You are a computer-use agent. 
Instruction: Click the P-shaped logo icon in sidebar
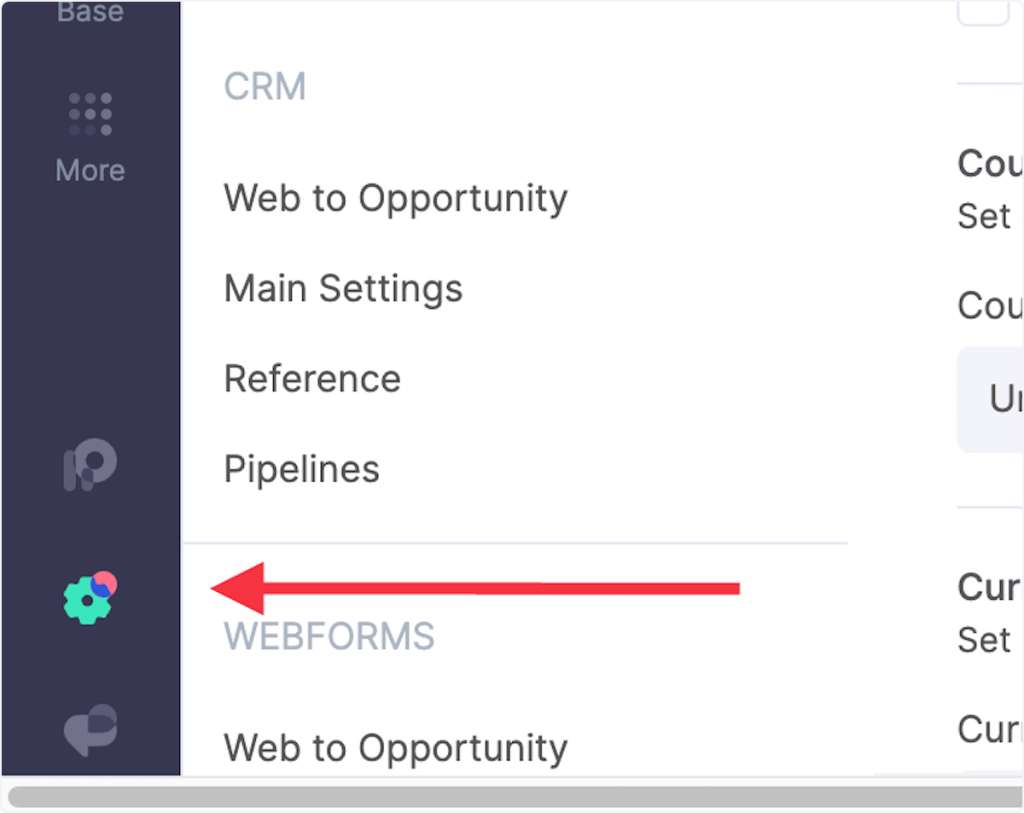(90, 466)
